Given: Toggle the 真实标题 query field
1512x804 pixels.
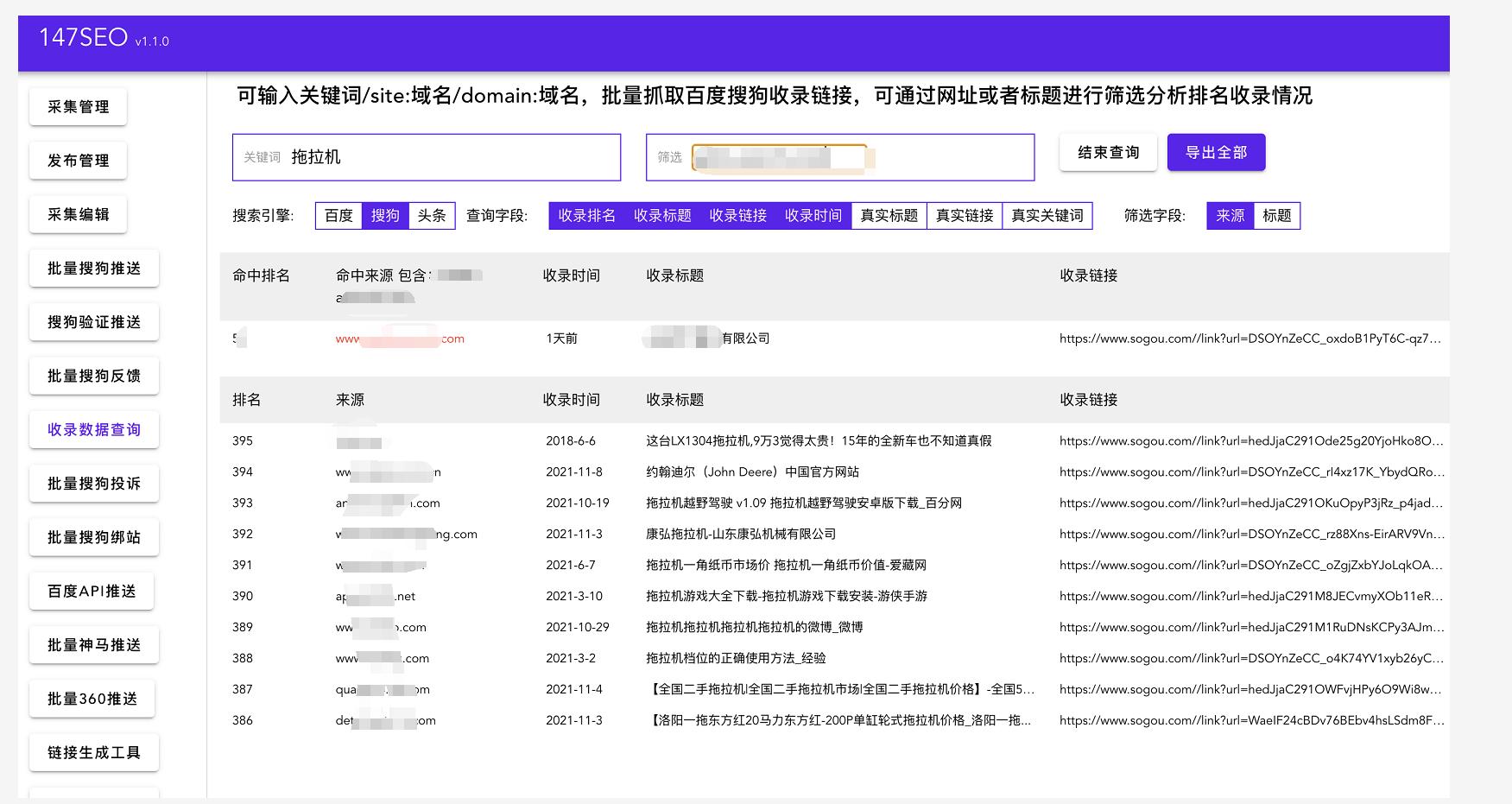Looking at the screenshot, I should (x=888, y=216).
